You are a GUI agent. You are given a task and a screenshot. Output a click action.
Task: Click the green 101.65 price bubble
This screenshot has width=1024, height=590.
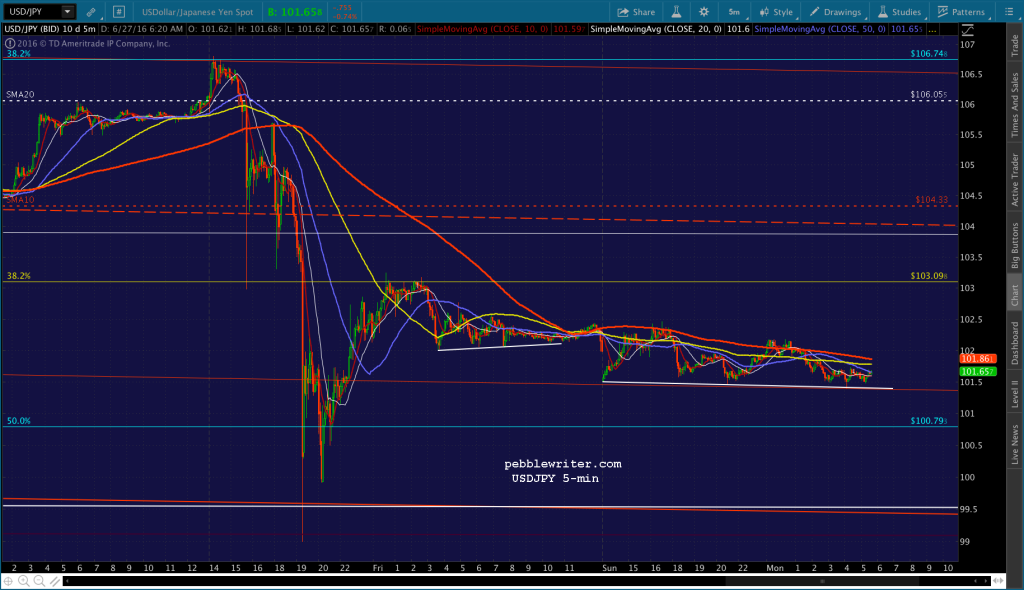[978, 371]
